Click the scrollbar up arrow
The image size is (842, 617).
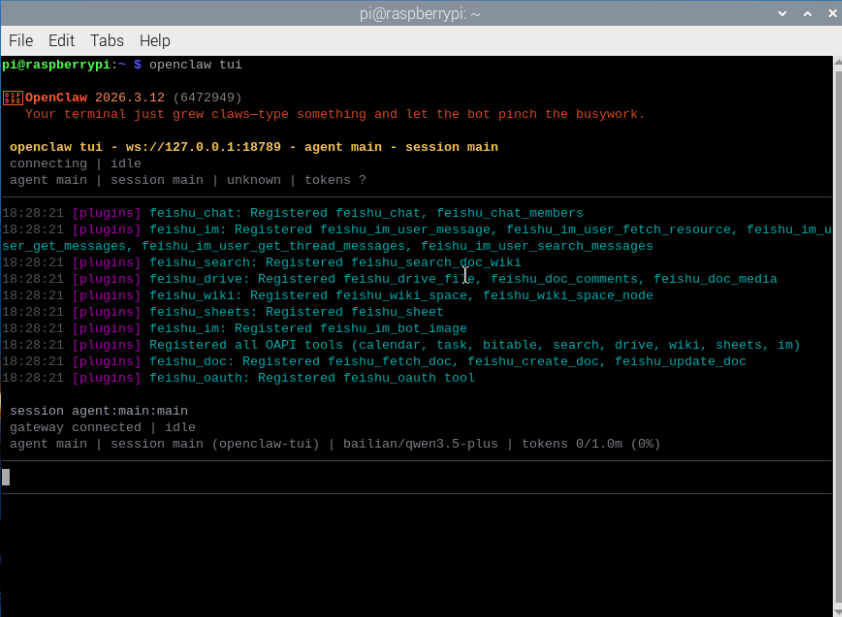pyautogui.click(x=838, y=62)
